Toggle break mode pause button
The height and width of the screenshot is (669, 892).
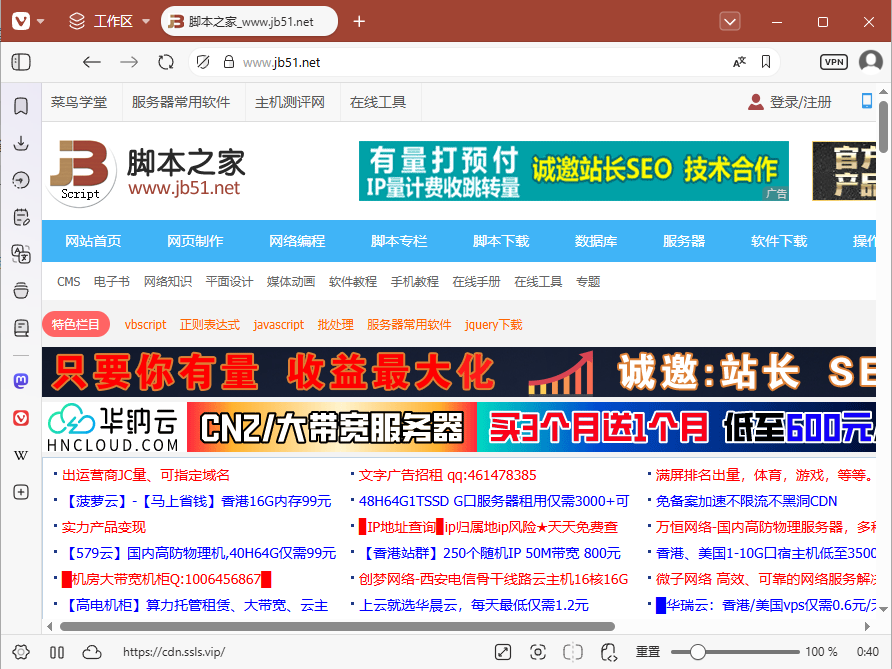57,652
